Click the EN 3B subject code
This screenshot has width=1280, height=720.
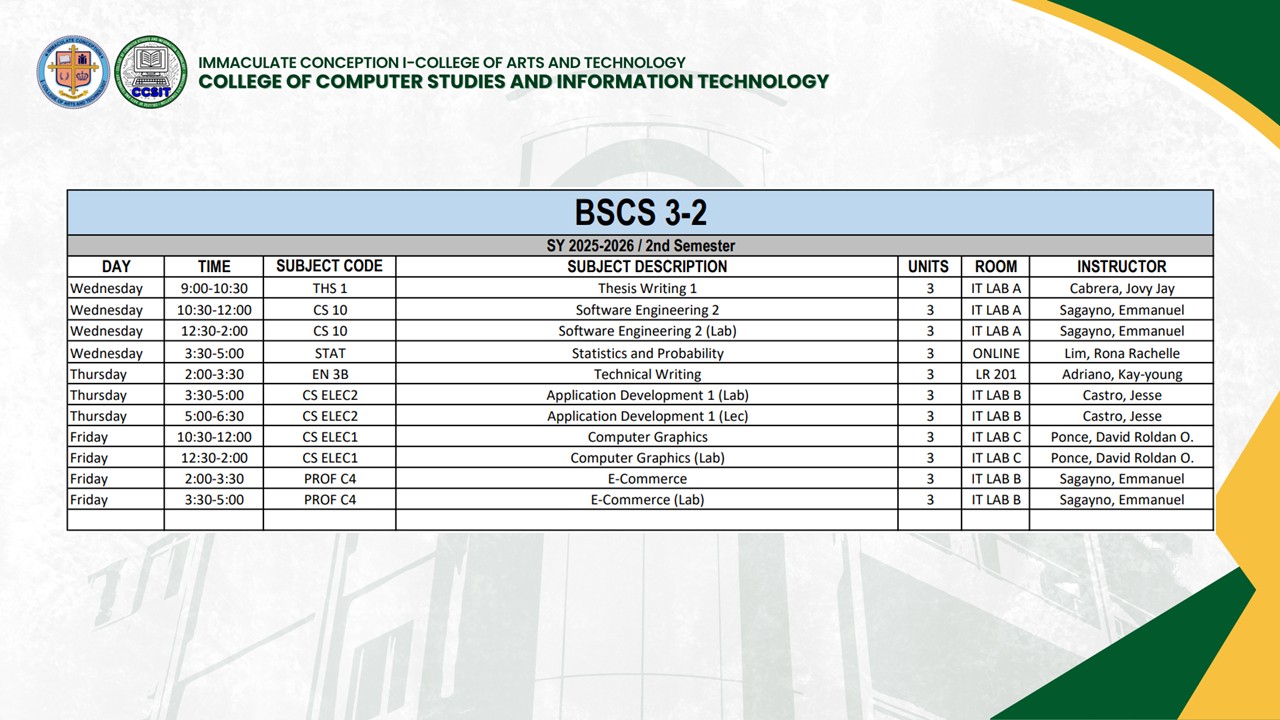pyautogui.click(x=329, y=374)
